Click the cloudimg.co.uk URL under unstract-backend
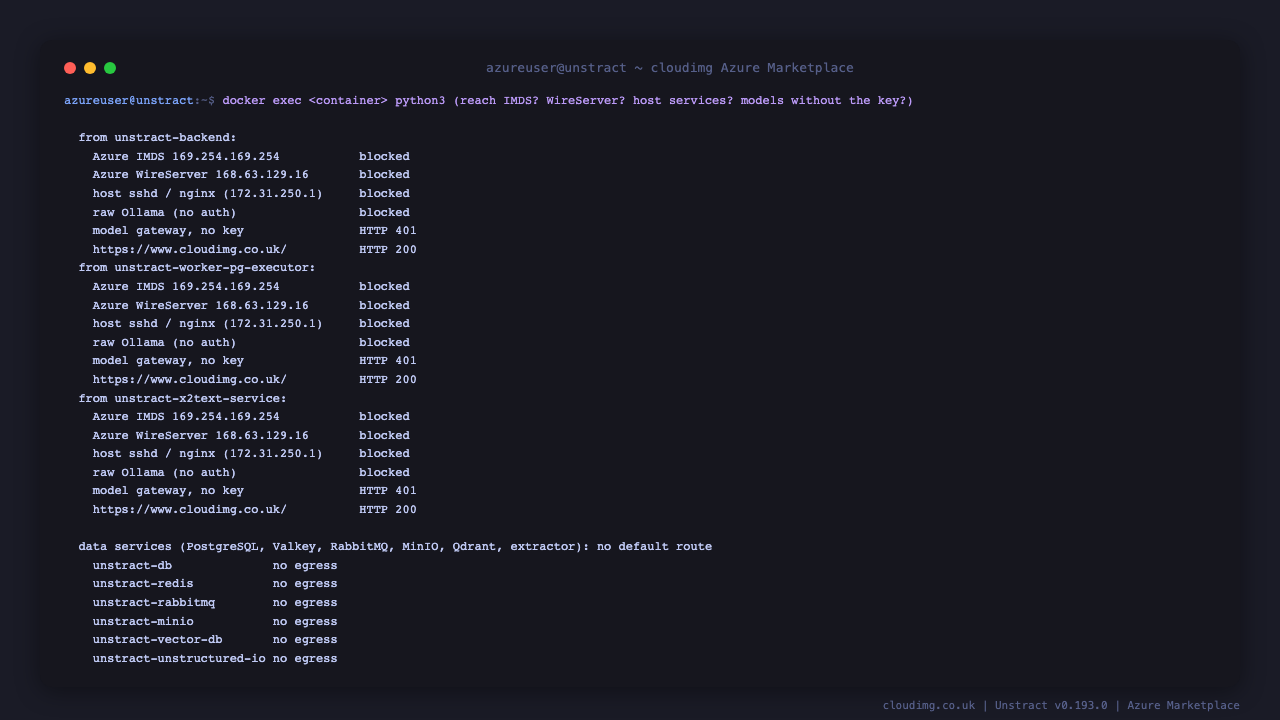This screenshot has width=1280, height=720. (190, 250)
